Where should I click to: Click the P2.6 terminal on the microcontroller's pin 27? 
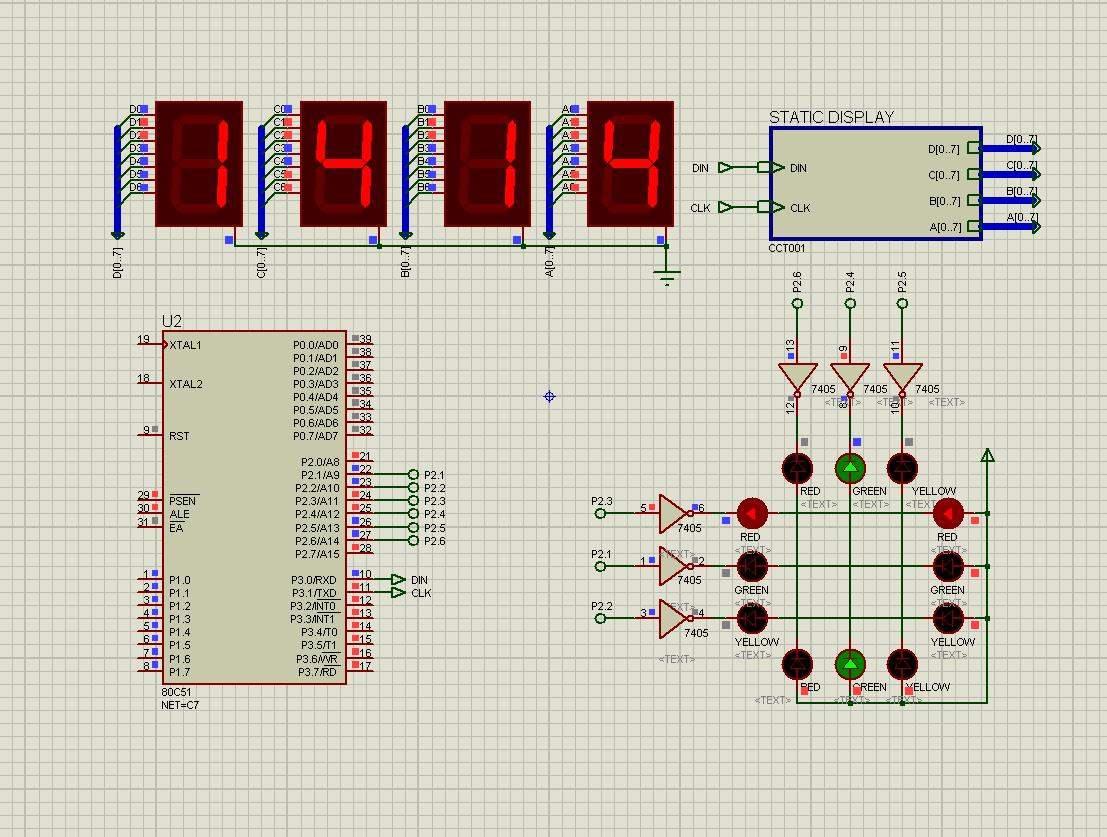pyautogui.click(x=413, y=541)
